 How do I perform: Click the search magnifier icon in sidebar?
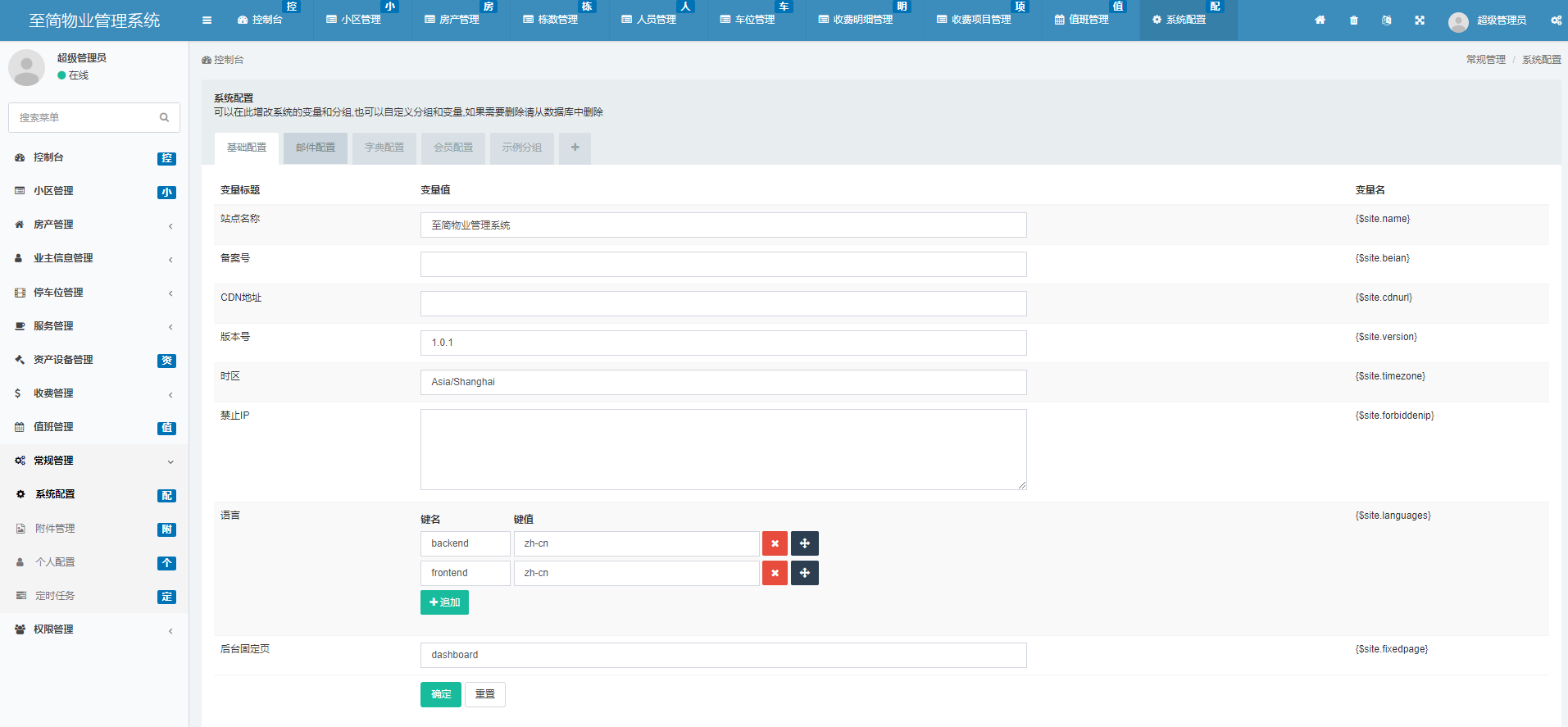pos(164,117)
